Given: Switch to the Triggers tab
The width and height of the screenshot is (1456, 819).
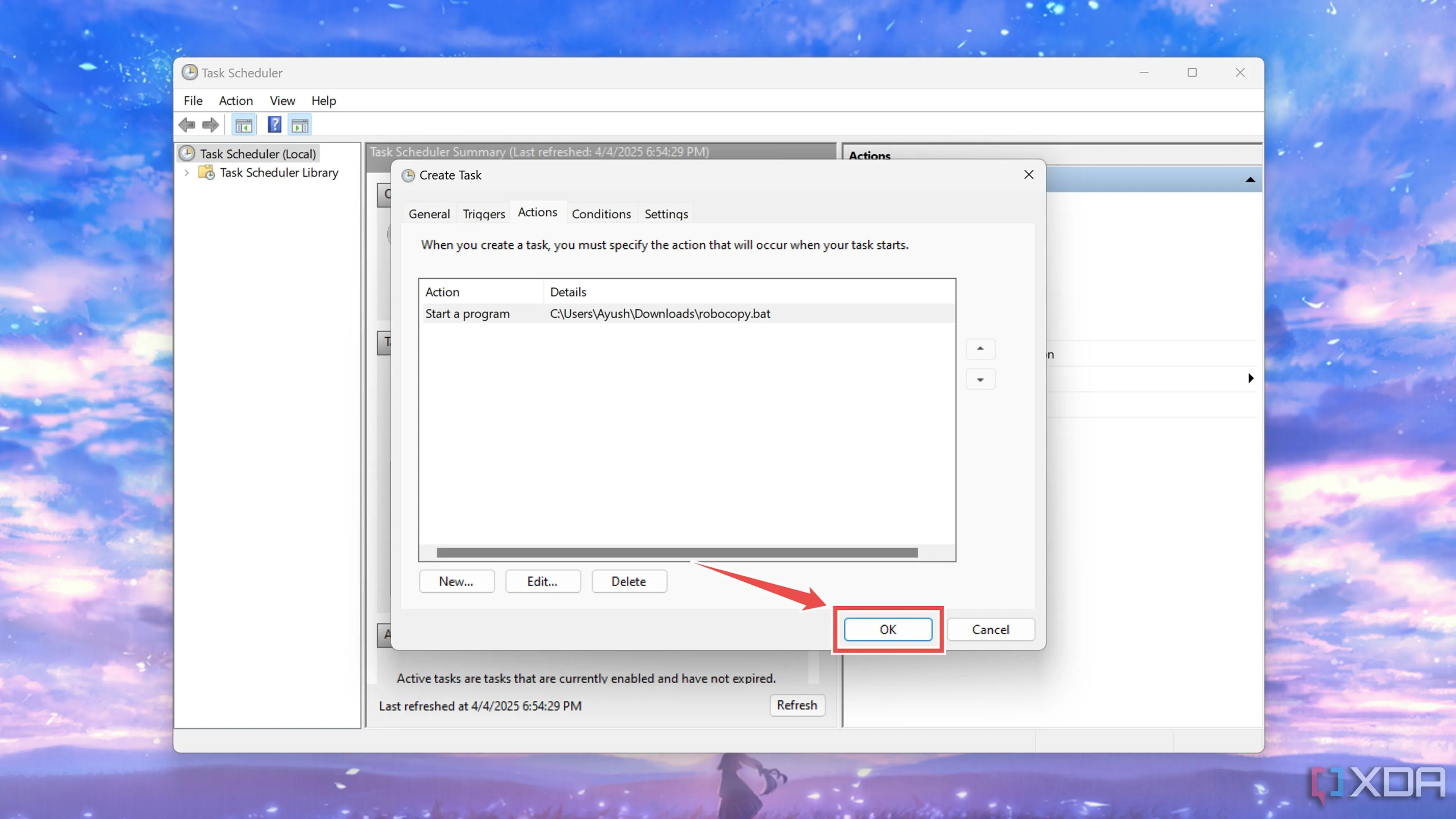Looking at the screenshot, I should tap(483, 213).
